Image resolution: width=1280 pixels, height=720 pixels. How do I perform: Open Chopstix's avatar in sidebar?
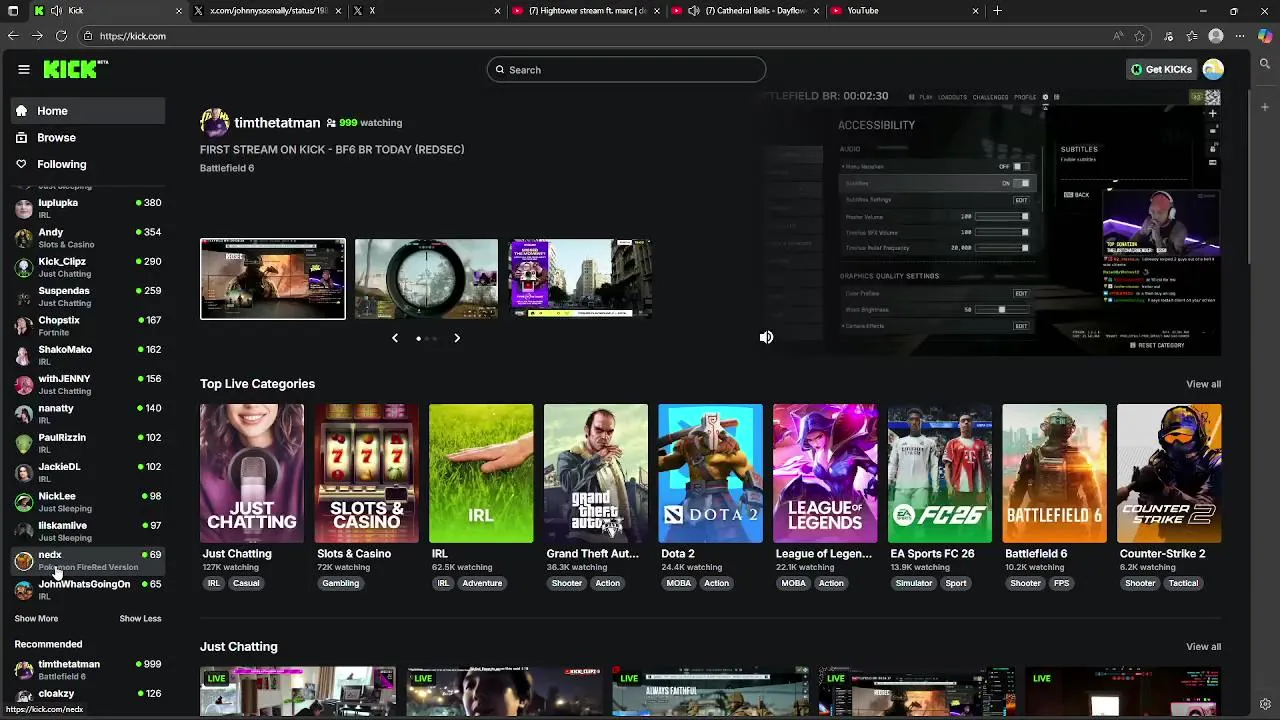[23, 325]
